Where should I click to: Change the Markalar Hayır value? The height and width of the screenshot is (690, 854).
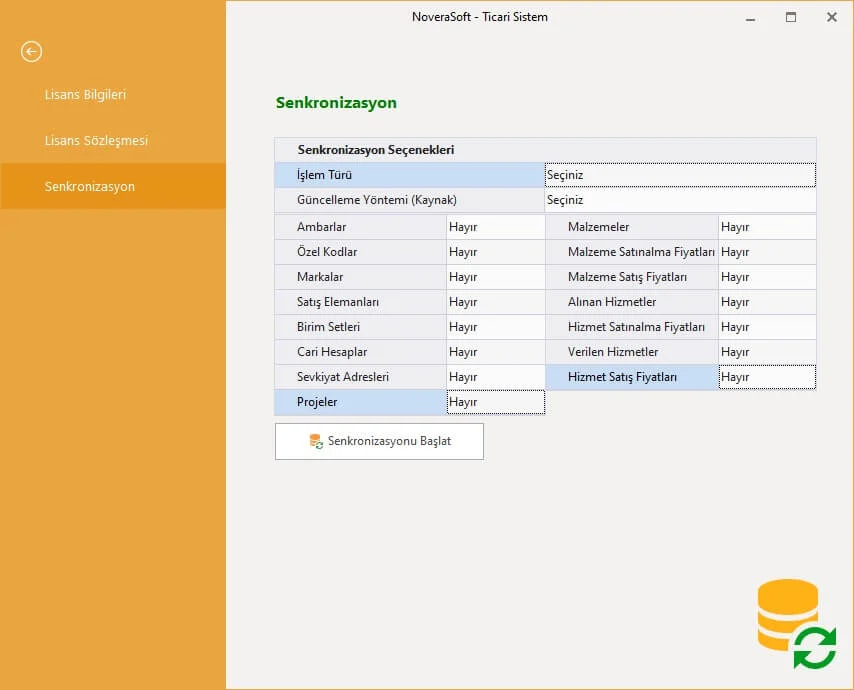click(x=495, y=277)
